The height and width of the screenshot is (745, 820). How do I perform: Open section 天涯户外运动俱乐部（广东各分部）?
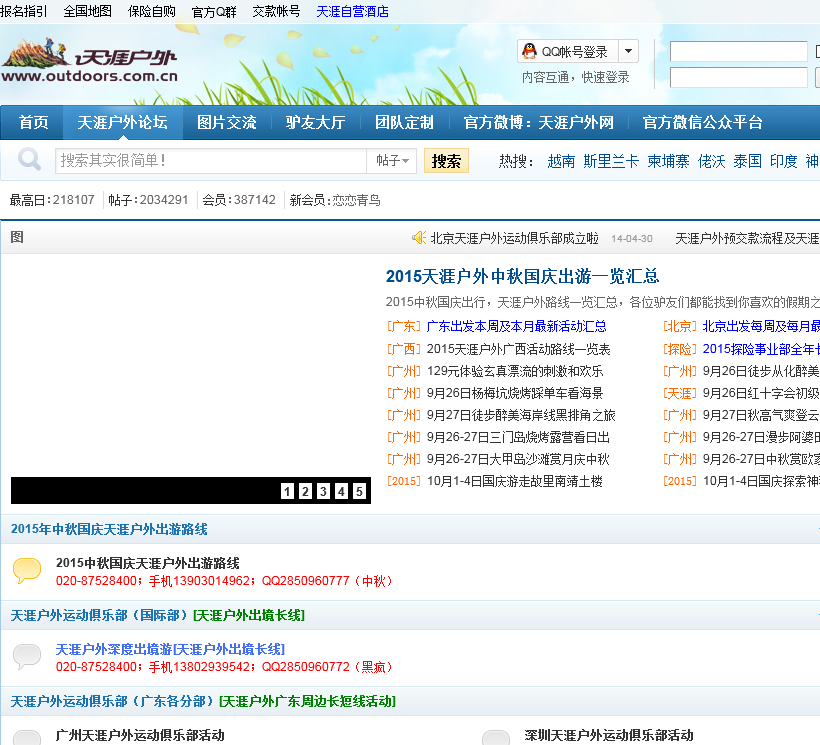pos(112,701)
